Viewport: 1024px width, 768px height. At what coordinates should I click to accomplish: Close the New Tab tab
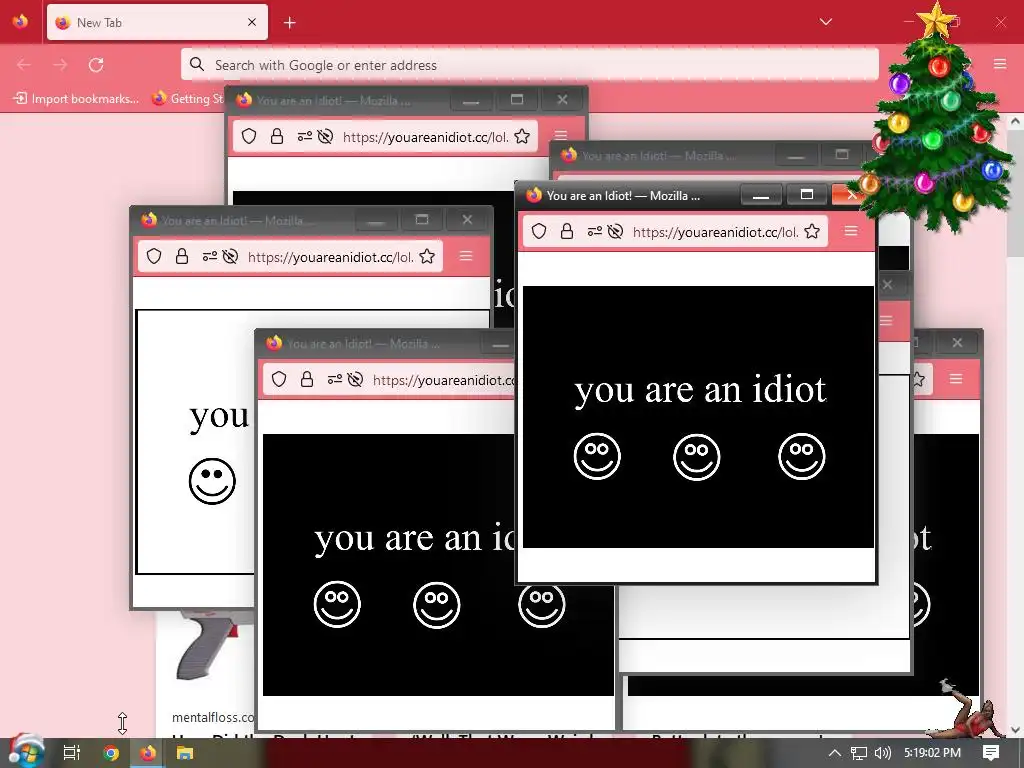(252, 22)
